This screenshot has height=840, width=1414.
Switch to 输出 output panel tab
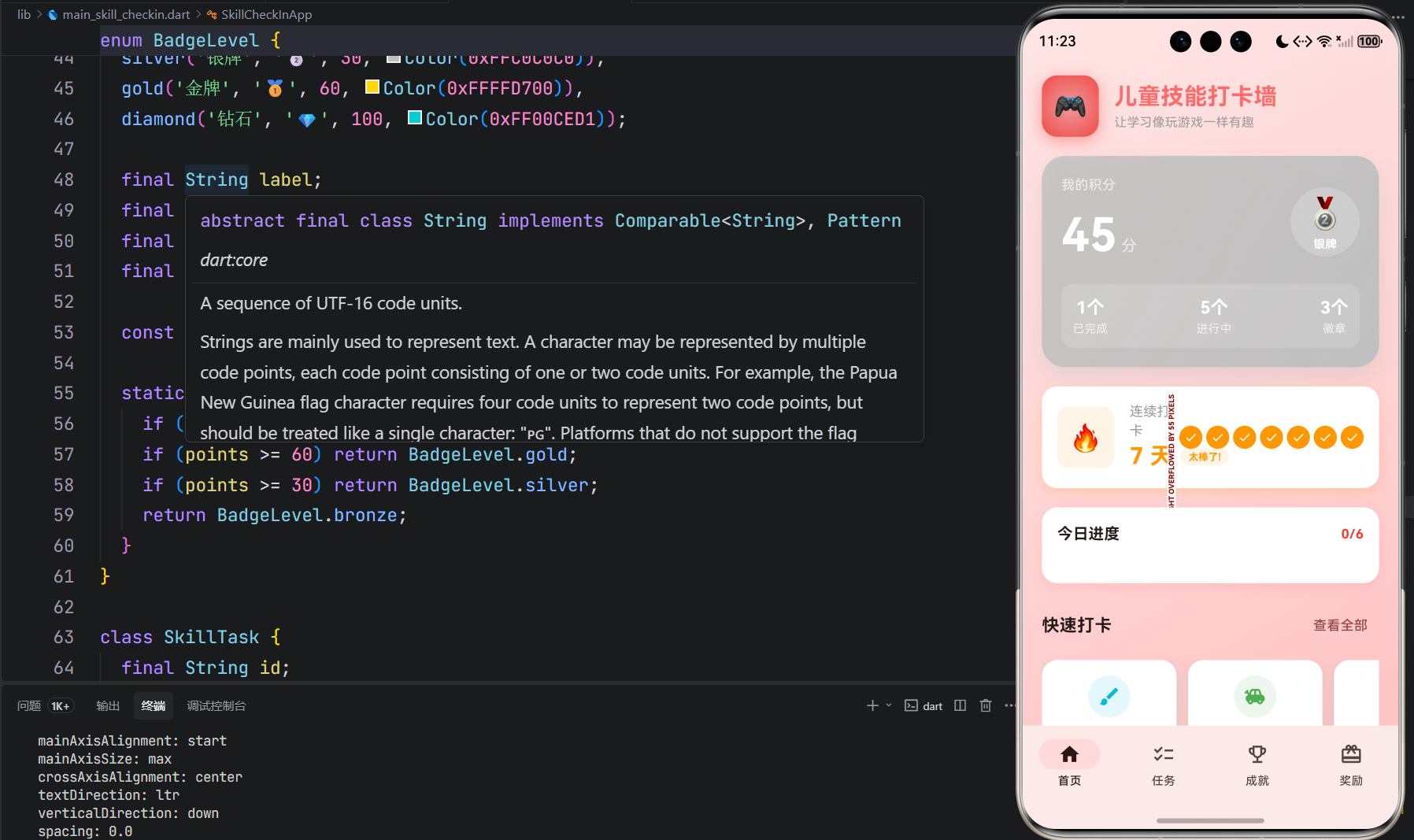[108, 705]
